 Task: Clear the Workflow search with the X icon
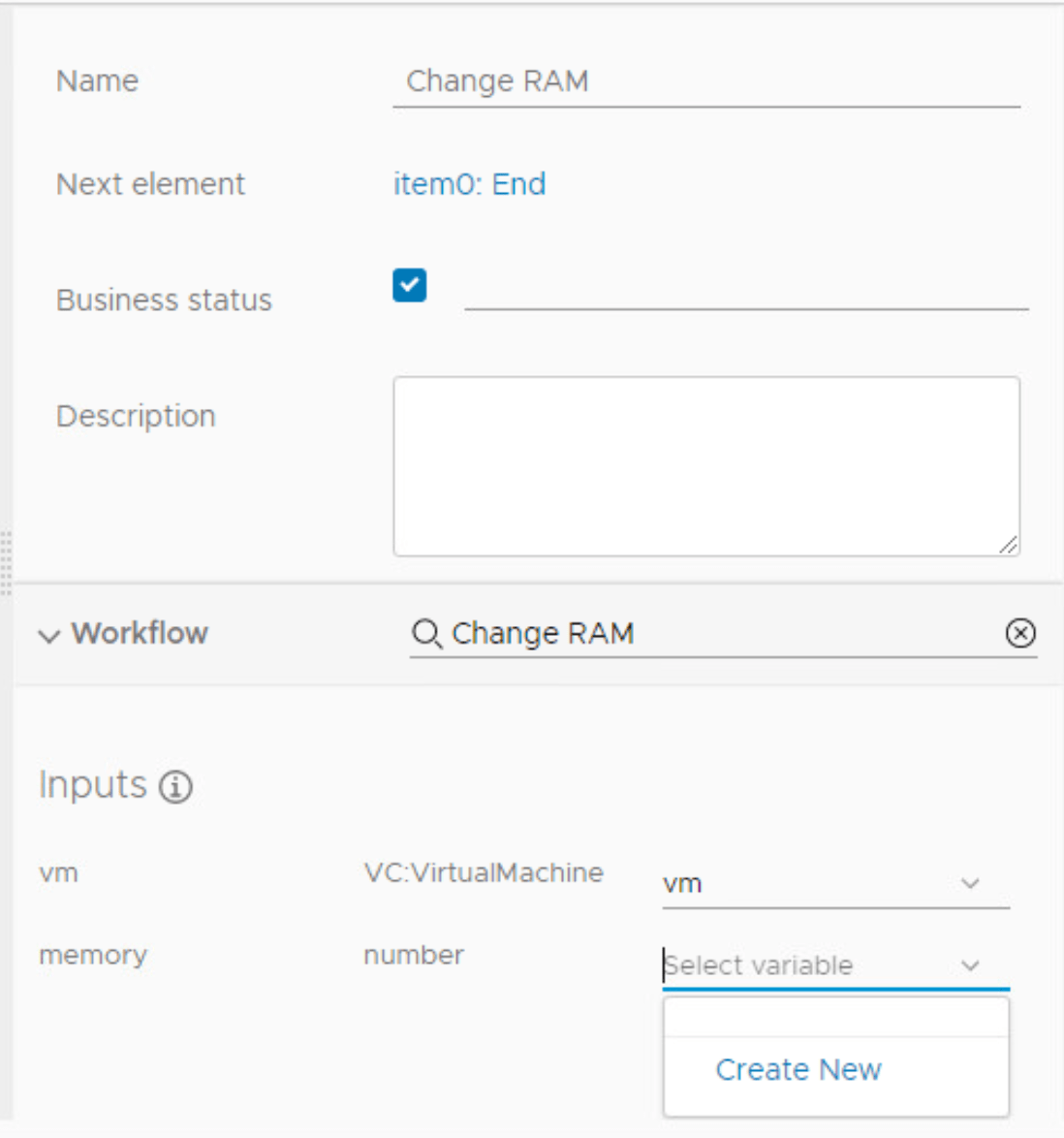pos(1019,633)
